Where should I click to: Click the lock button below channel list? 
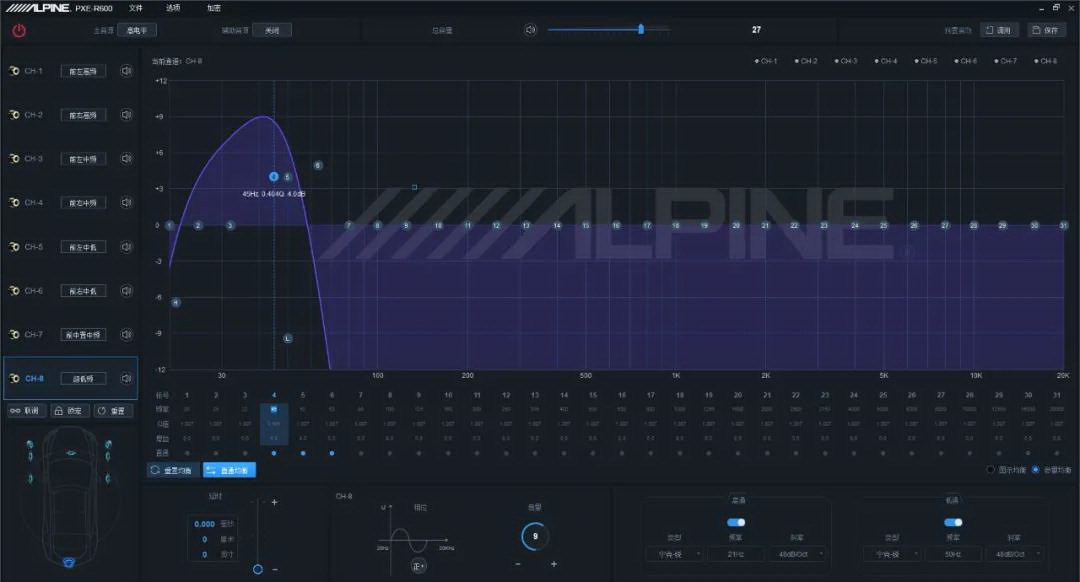tap(70, 410)
